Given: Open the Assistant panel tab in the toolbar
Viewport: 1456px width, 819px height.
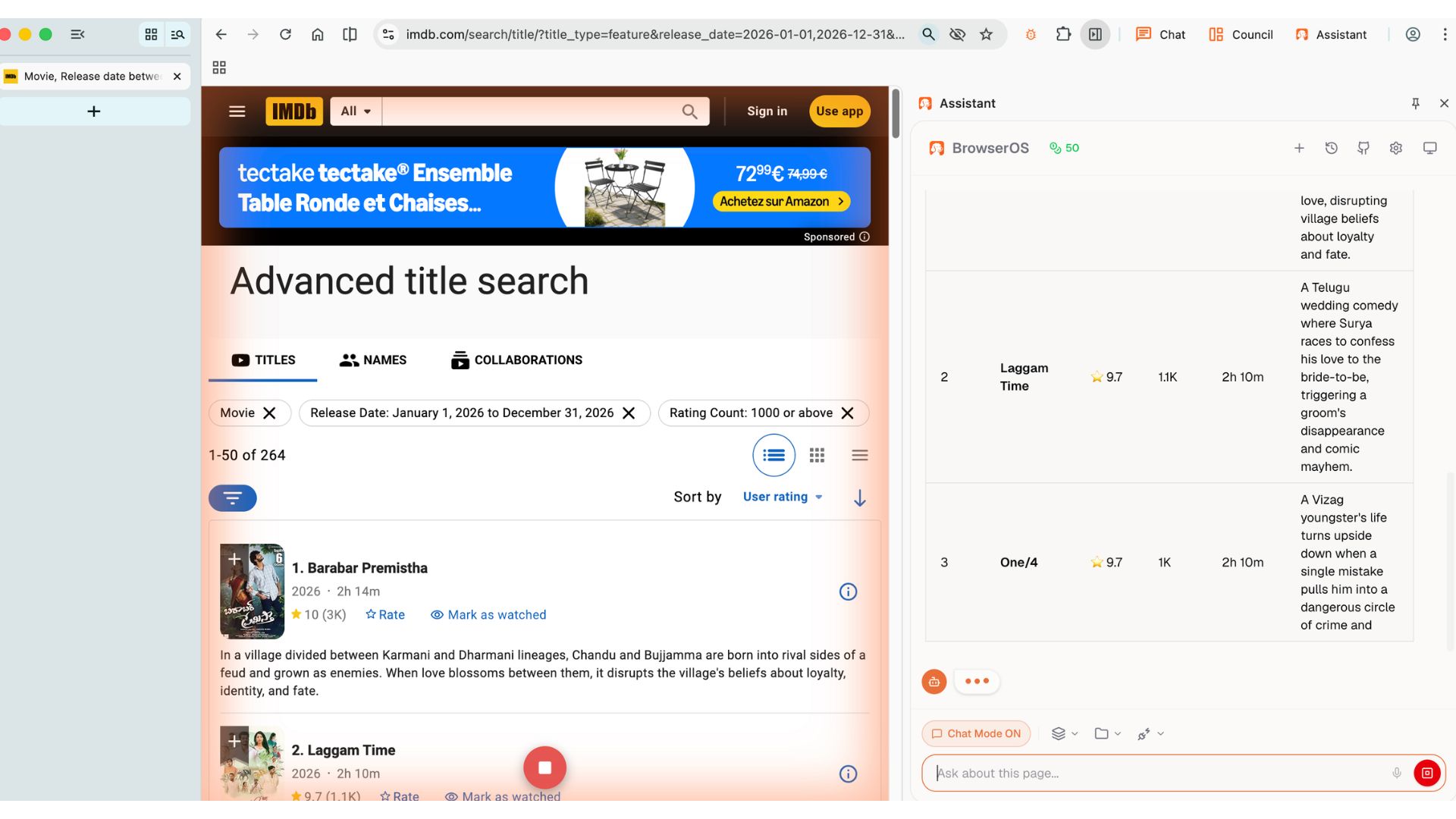Looking at the screenshot, I should point(1331,34).
